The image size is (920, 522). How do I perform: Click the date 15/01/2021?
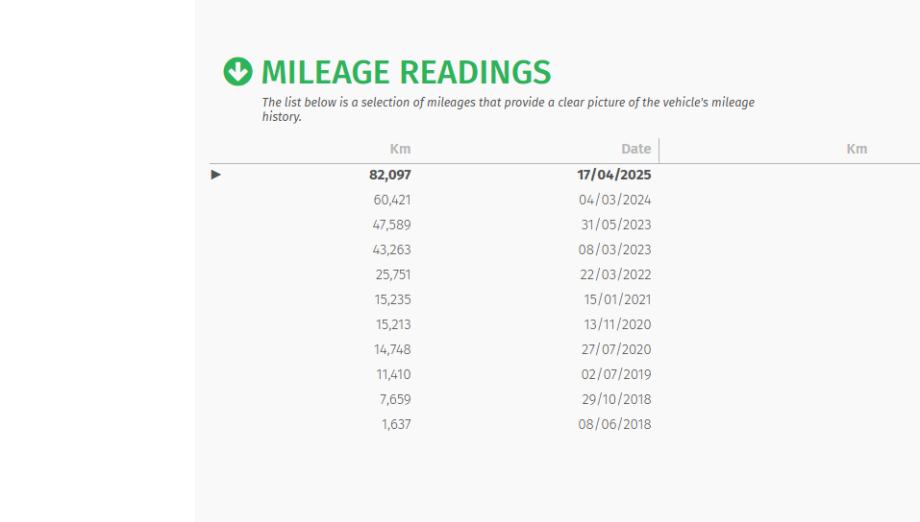(x=617, y=300)
